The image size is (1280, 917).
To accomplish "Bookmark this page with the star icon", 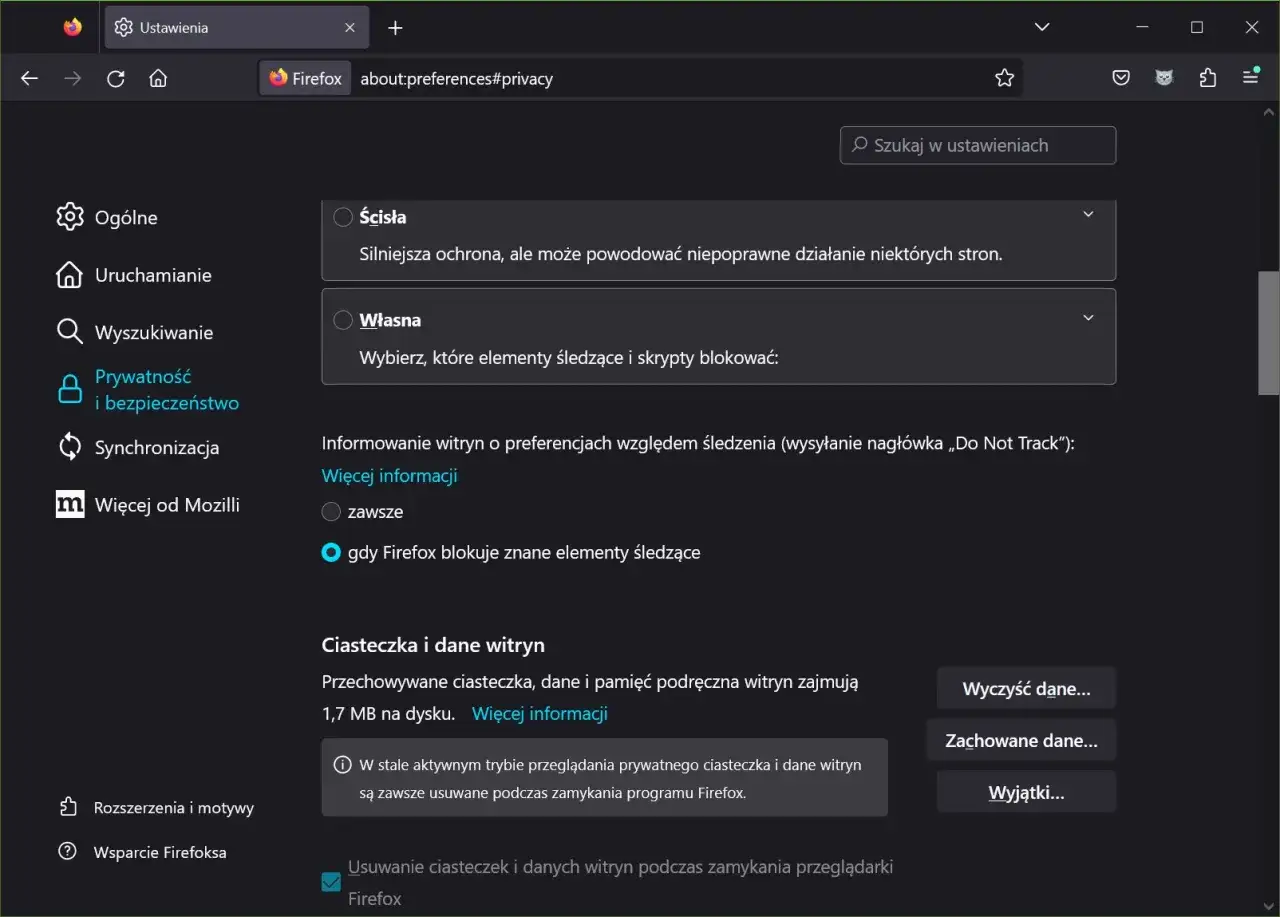I will 1005,78.
